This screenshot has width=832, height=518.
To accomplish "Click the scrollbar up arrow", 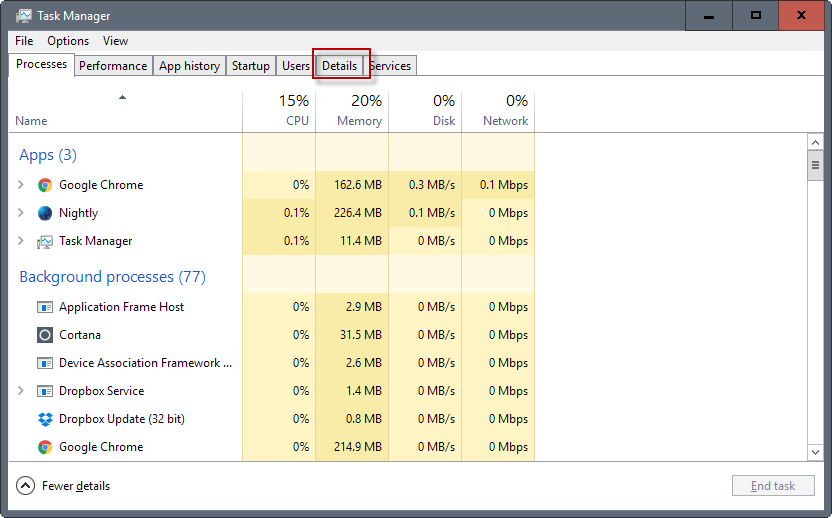I will point(816,143).
